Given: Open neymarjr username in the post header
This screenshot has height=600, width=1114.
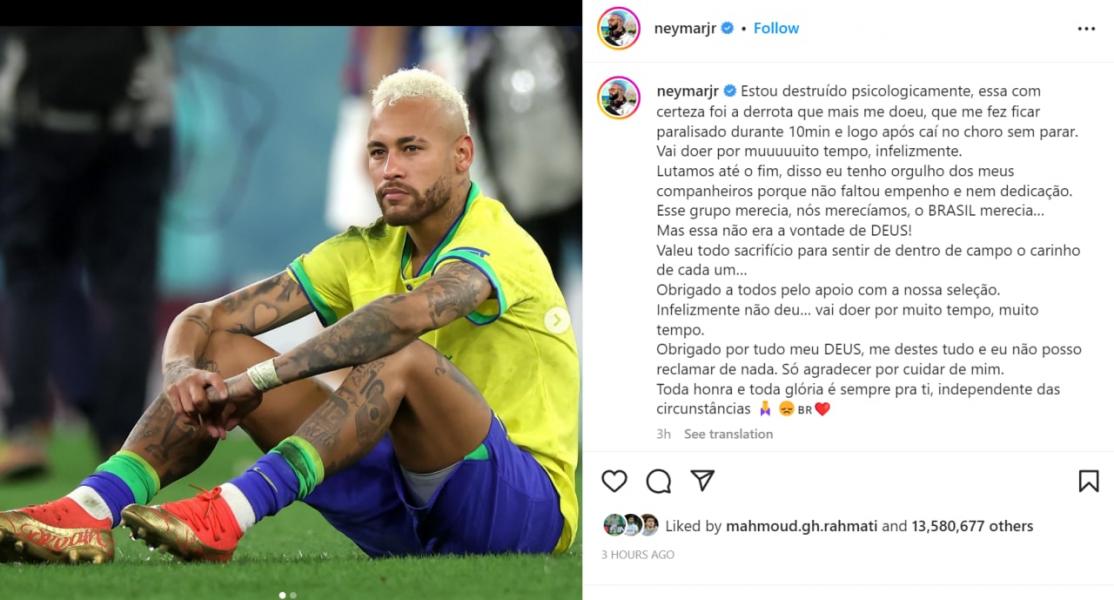Looking at the screenshot, I should tap(685, 28).
